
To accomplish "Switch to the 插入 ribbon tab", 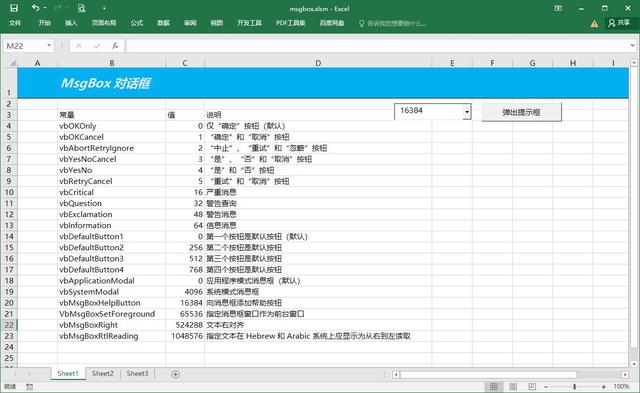I will pyautogui.click(x=71, y=23).
